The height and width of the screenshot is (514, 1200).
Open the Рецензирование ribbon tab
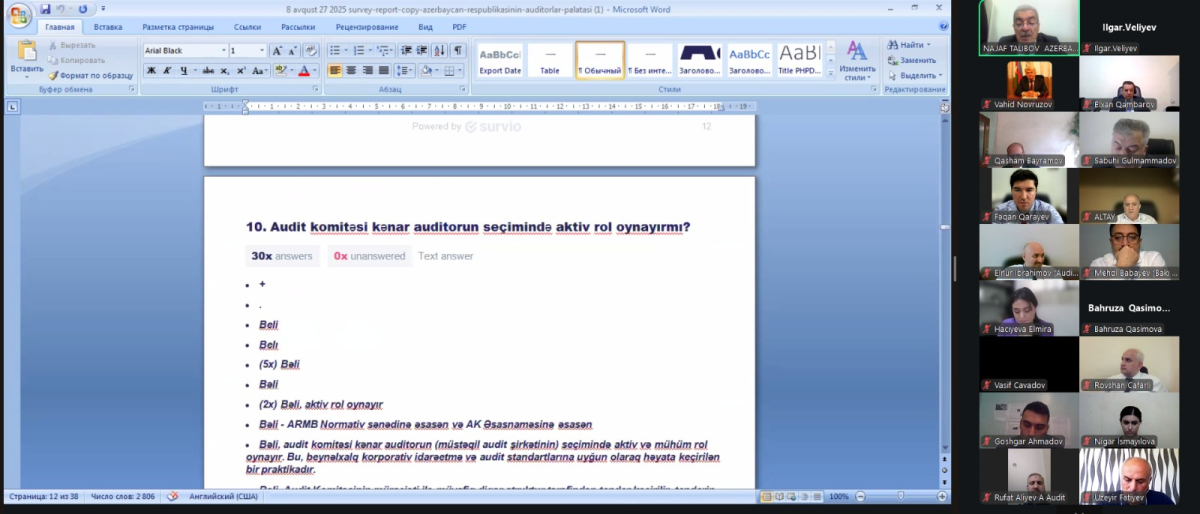pyautogui.click(x=366, y=27)
